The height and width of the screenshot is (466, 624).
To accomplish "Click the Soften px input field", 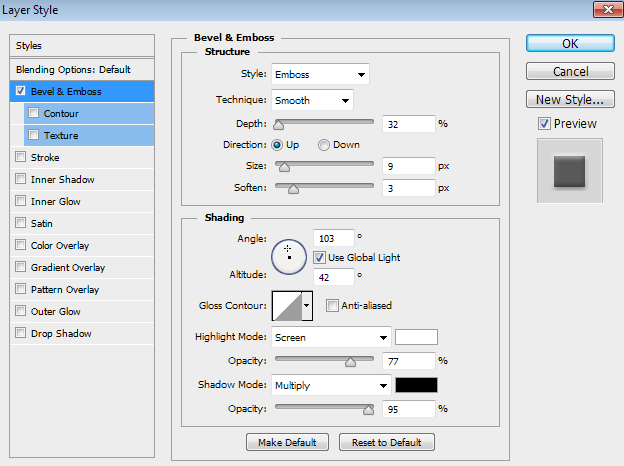I will [x=409, y=188].
